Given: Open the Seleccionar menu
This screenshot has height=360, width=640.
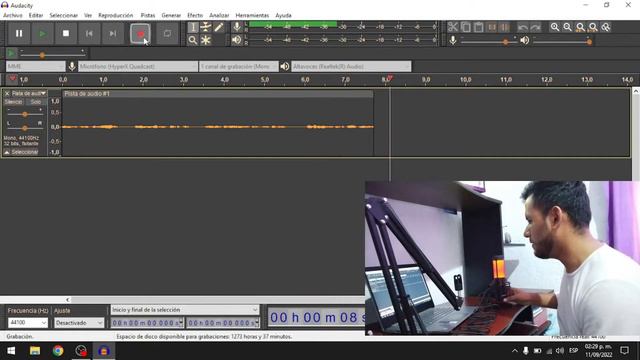Looking at the screenshot, I should coord(64,15).
